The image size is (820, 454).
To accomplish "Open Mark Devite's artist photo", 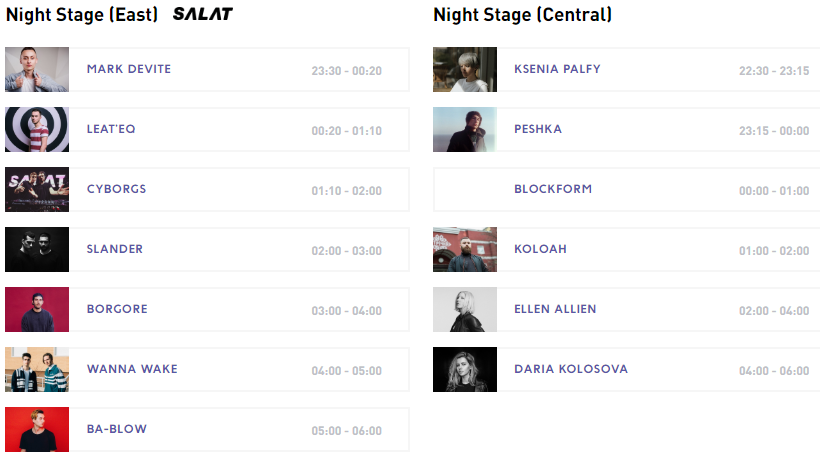I will 37,70.
